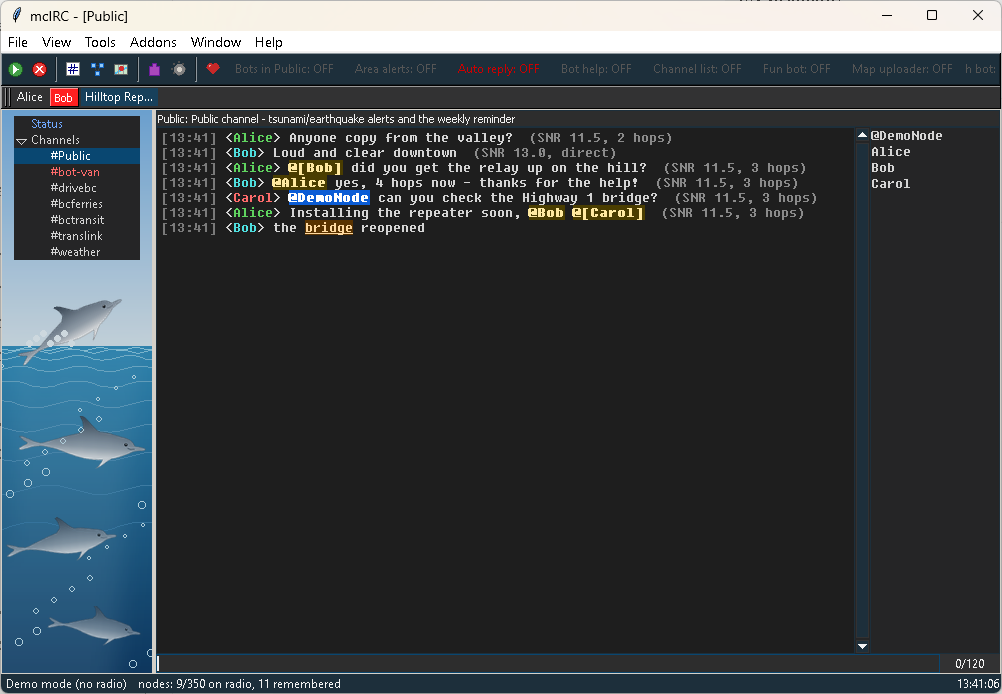Image resolution: width=1002 pixels, height=694 pixels.
Task: Click the underlined bridge link
Action: click(328, 227)
